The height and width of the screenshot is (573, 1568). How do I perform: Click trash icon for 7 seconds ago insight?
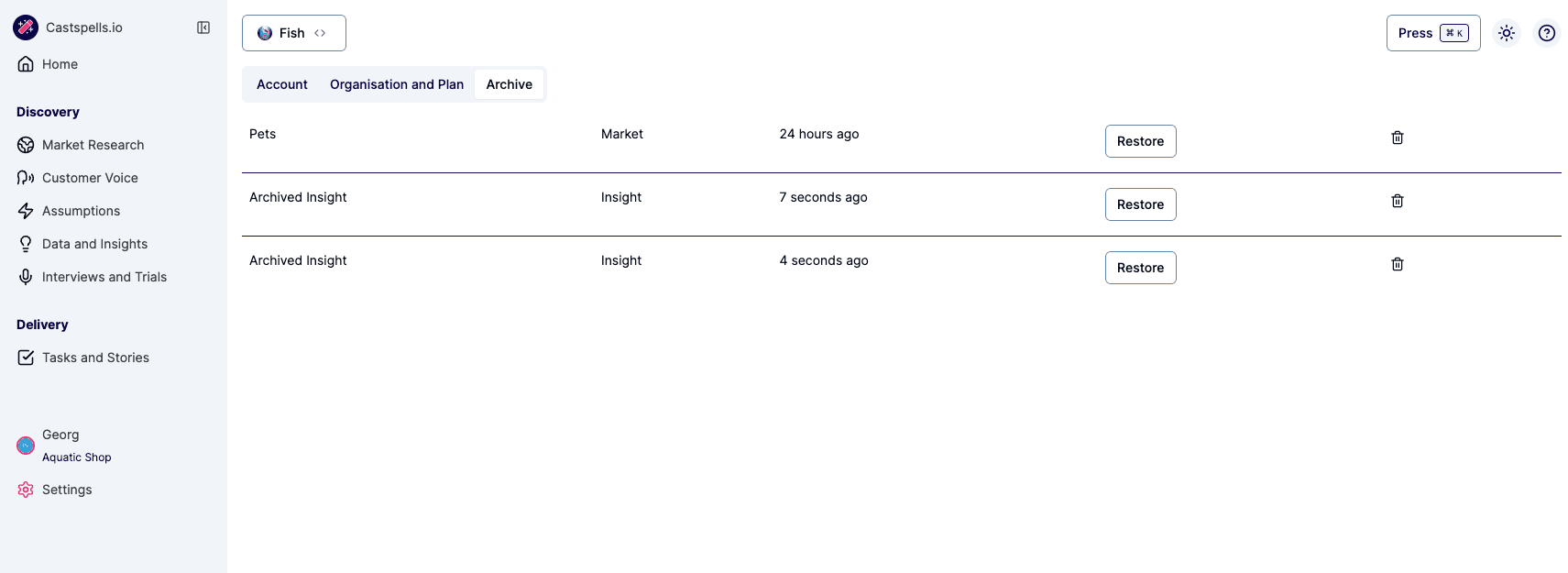pos(1397,201)
